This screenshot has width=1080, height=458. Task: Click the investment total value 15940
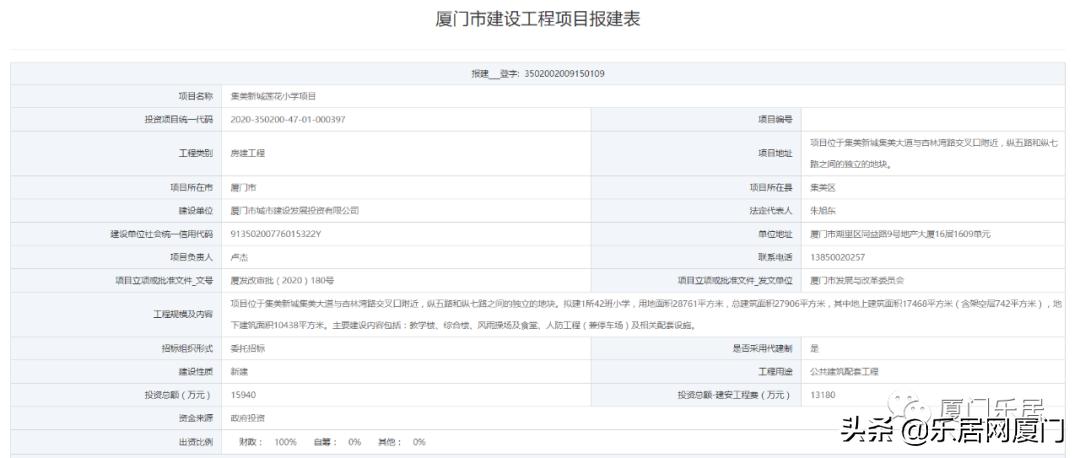click(244, 395)
